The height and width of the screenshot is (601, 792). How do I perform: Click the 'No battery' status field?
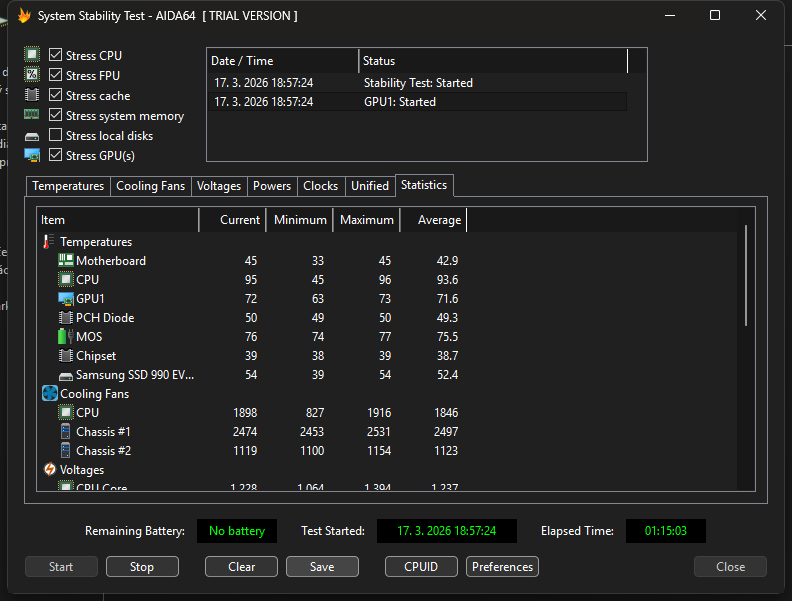tap(237, 531)
